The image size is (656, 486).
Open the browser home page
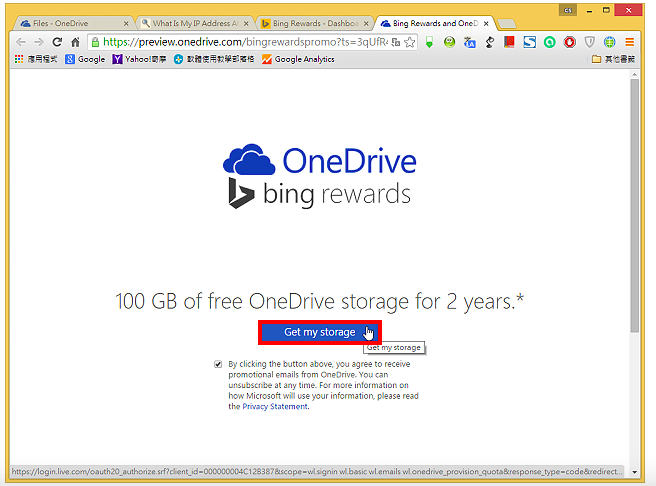[75, 42]
